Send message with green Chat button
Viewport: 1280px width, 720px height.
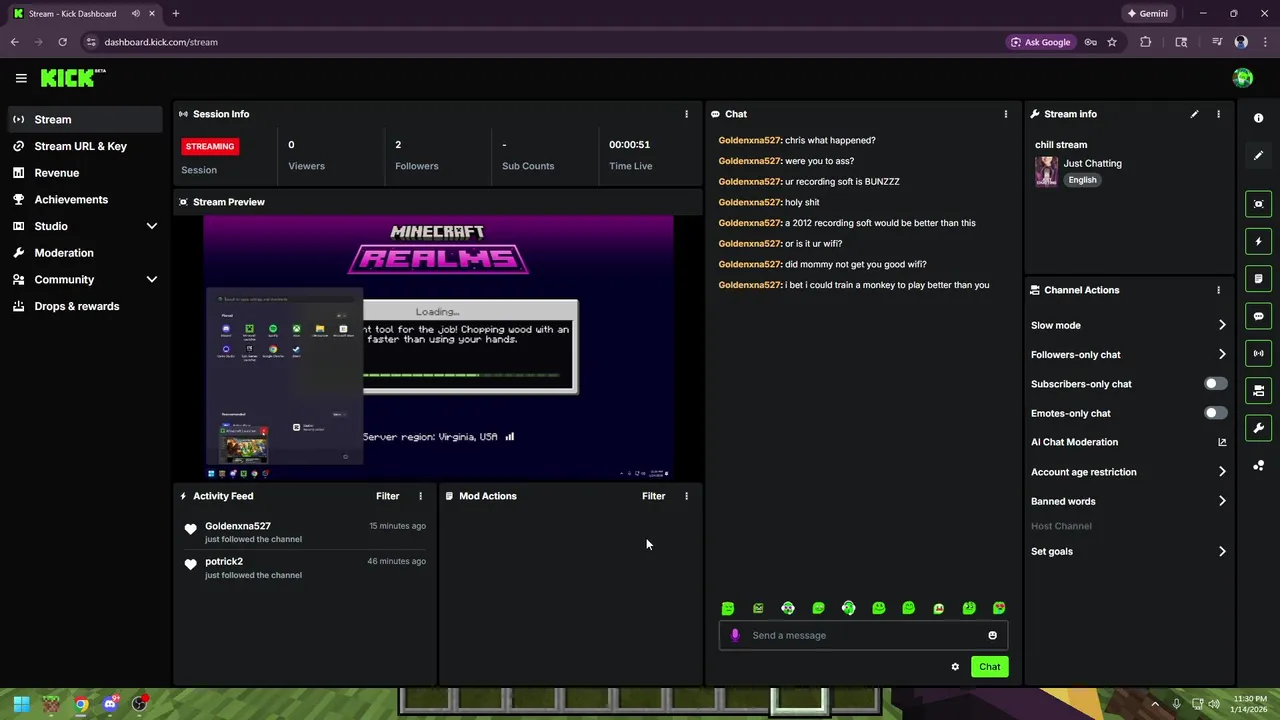coord(989,667)
